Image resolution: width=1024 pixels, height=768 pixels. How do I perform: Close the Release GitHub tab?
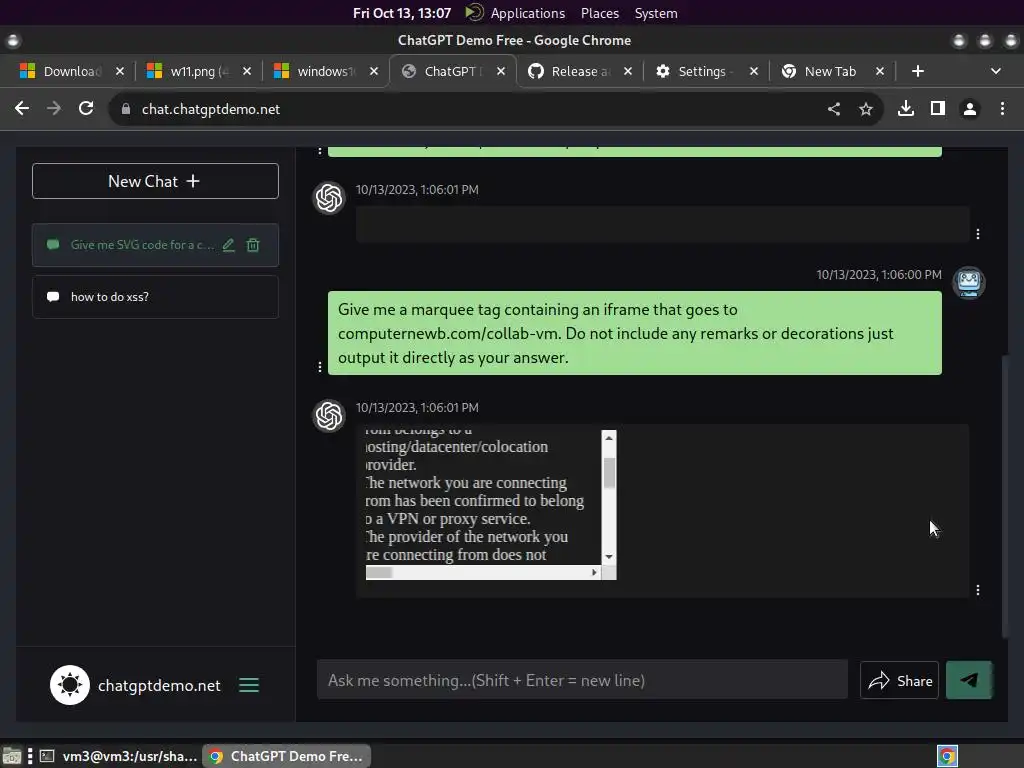pos(628,71)
